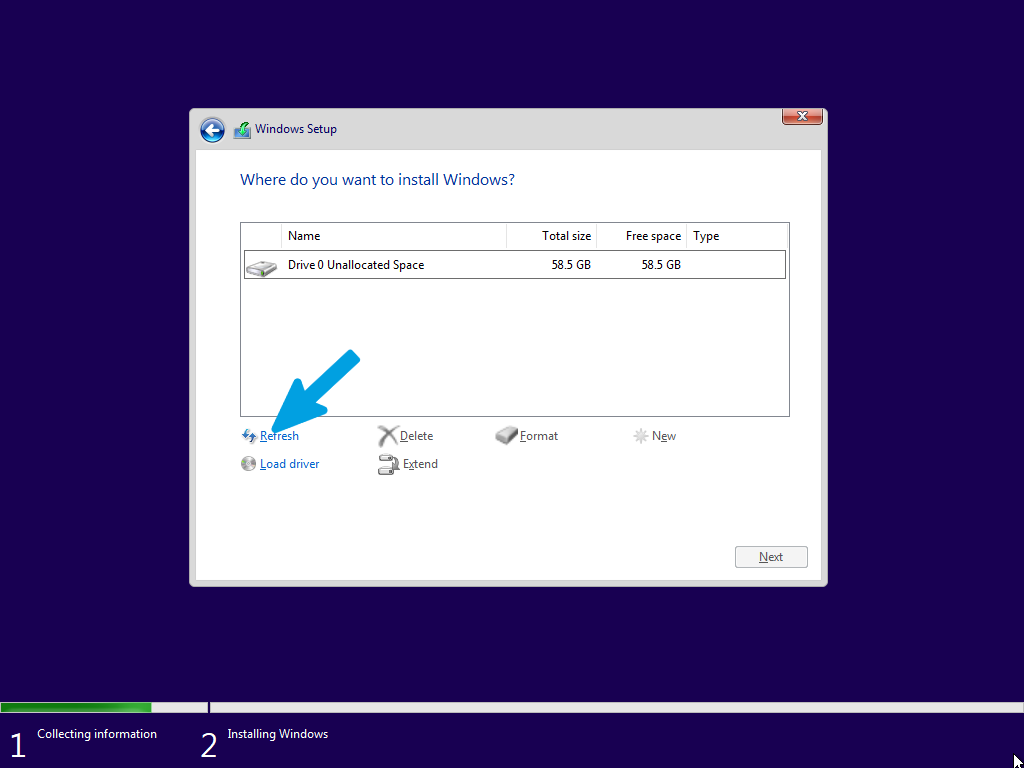Click the Format text label

pyautogui.click(x=539, y=436)
